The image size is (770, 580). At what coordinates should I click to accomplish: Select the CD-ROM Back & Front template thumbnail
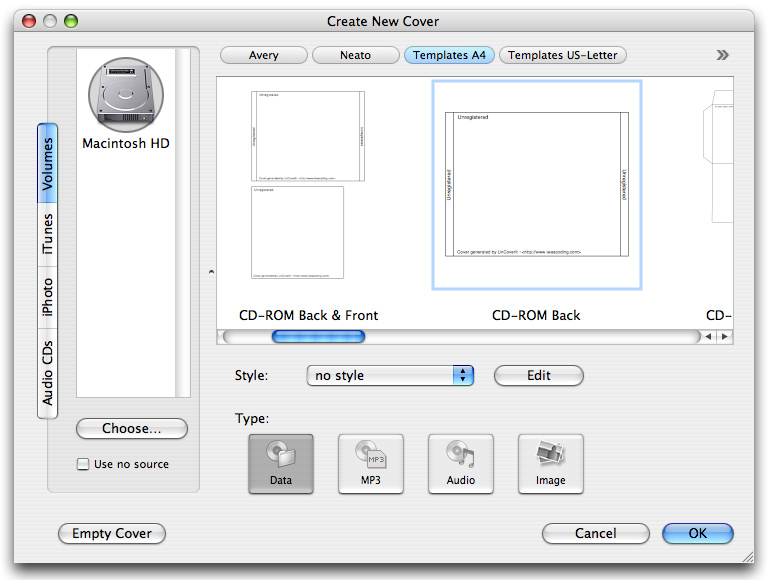click(x=308, y=185)
